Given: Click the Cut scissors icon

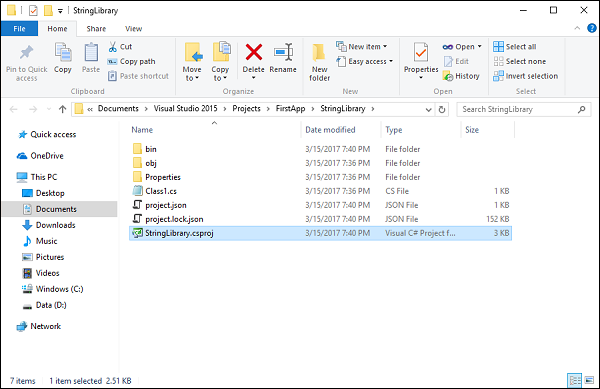Looking at the screenshot, I should pyautogui.click(x=112, y=47).
